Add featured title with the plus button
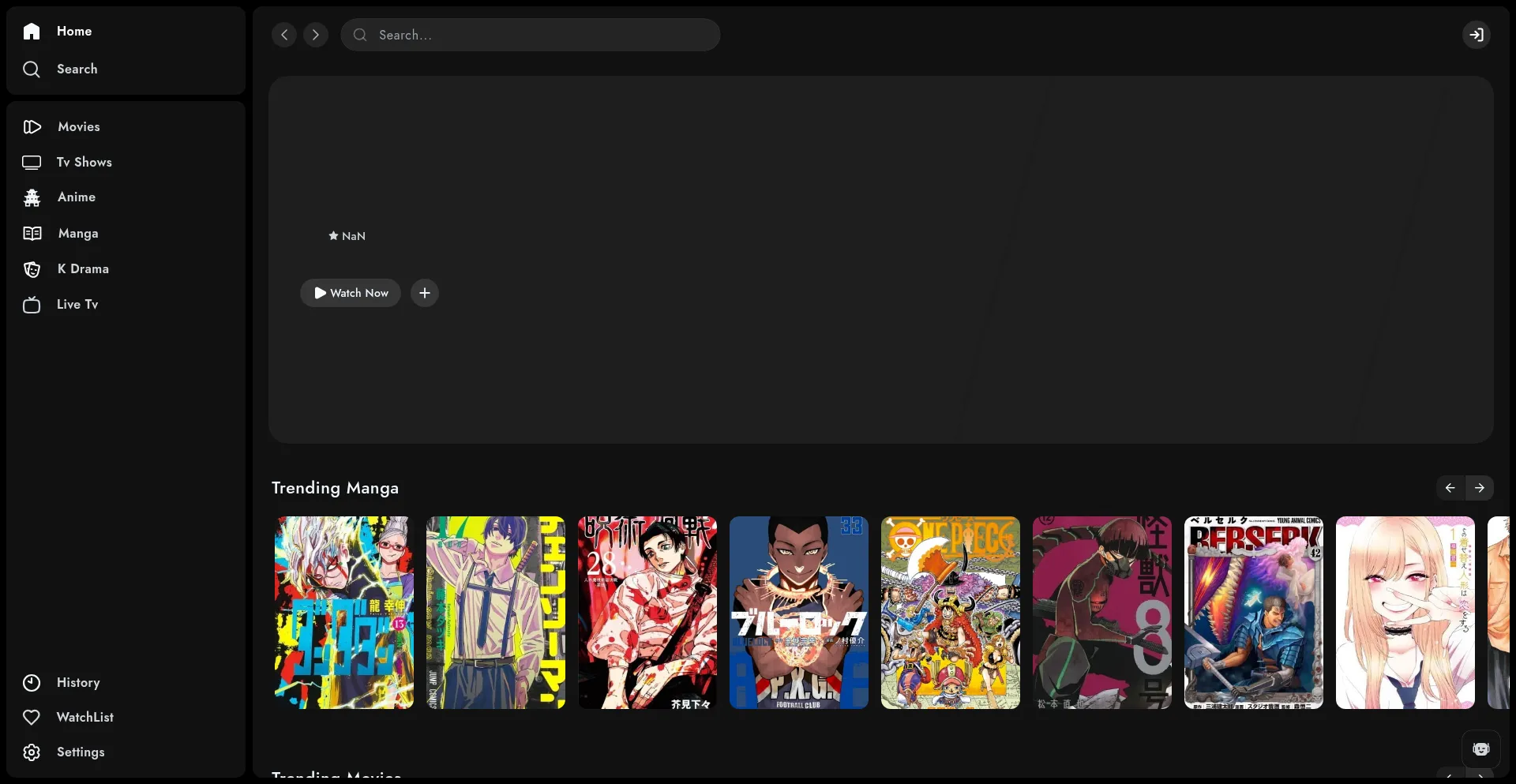The image size is (1516, 784). pos(425,293)
